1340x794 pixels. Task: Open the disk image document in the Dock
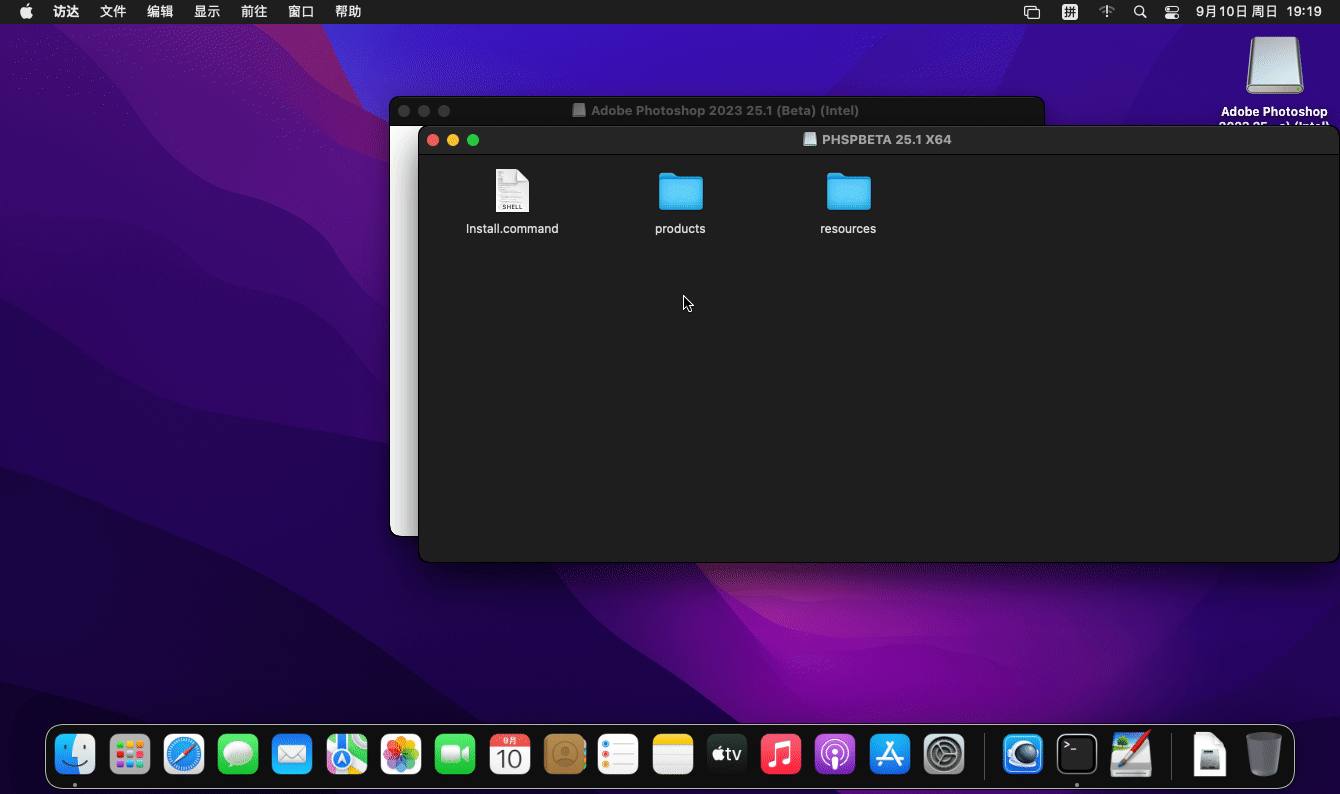[1210, 754]
